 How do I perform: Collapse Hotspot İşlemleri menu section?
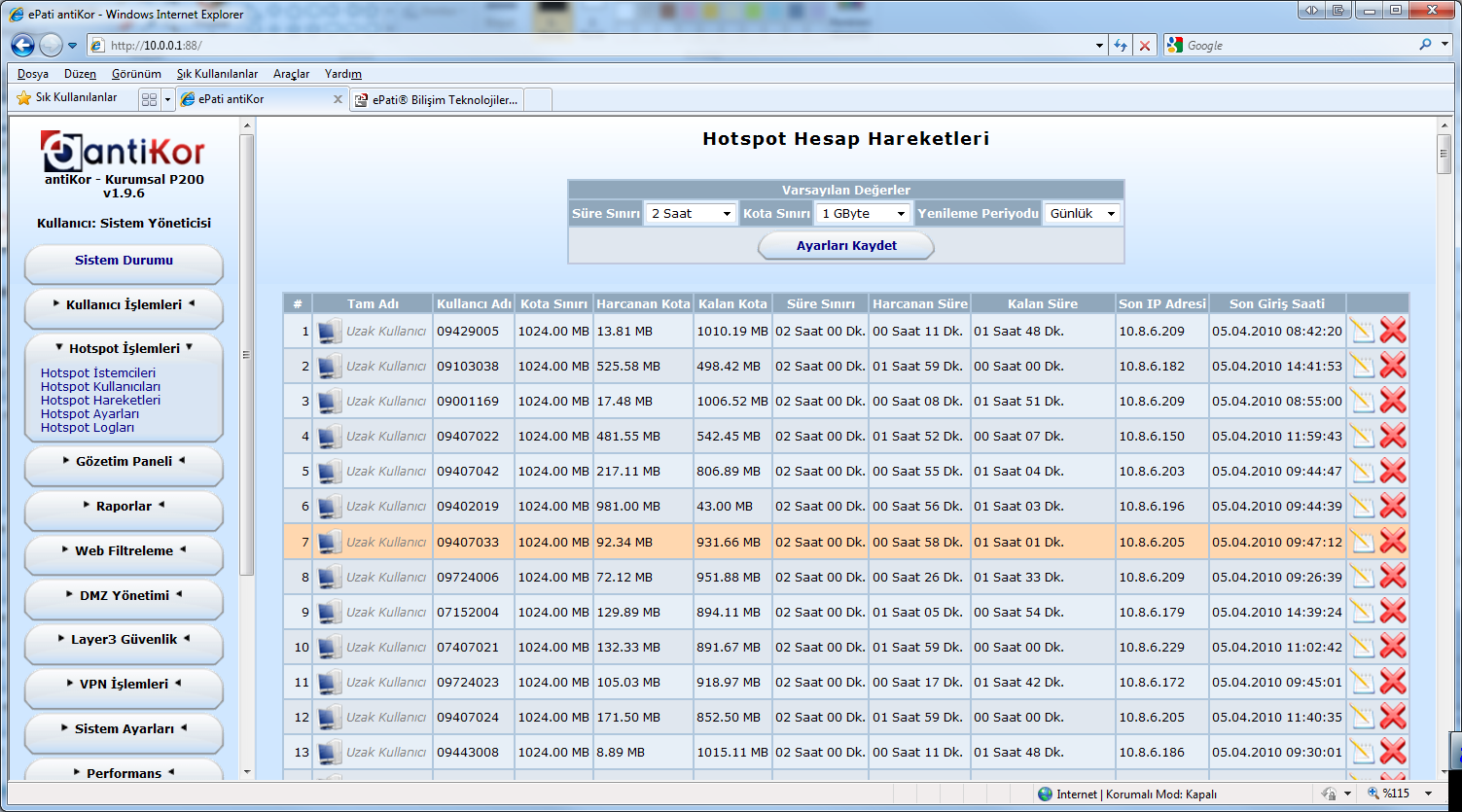124,348
